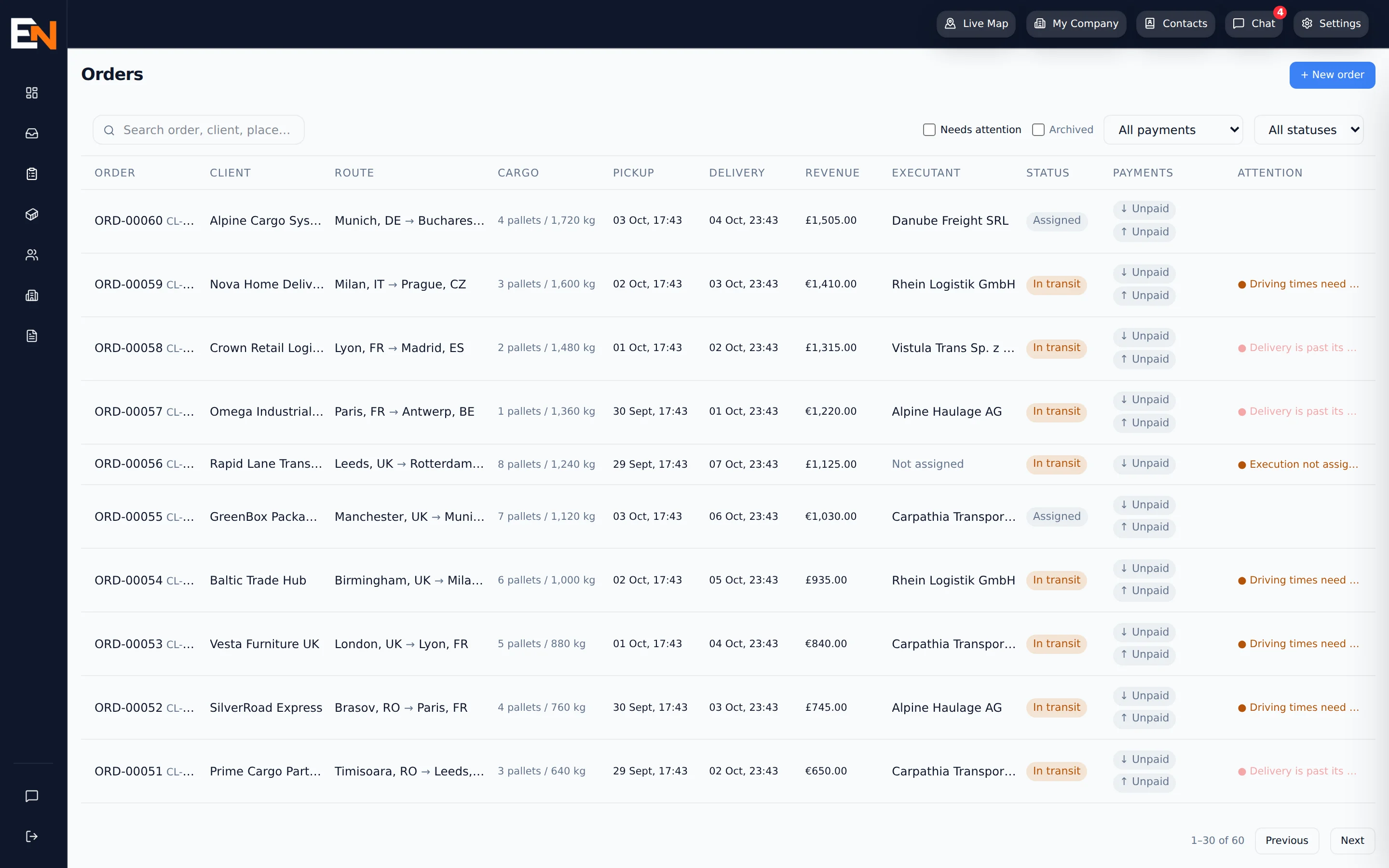Open the package box icon in sidebar
The image size is (1389, 868).
[x=32, y=214]
